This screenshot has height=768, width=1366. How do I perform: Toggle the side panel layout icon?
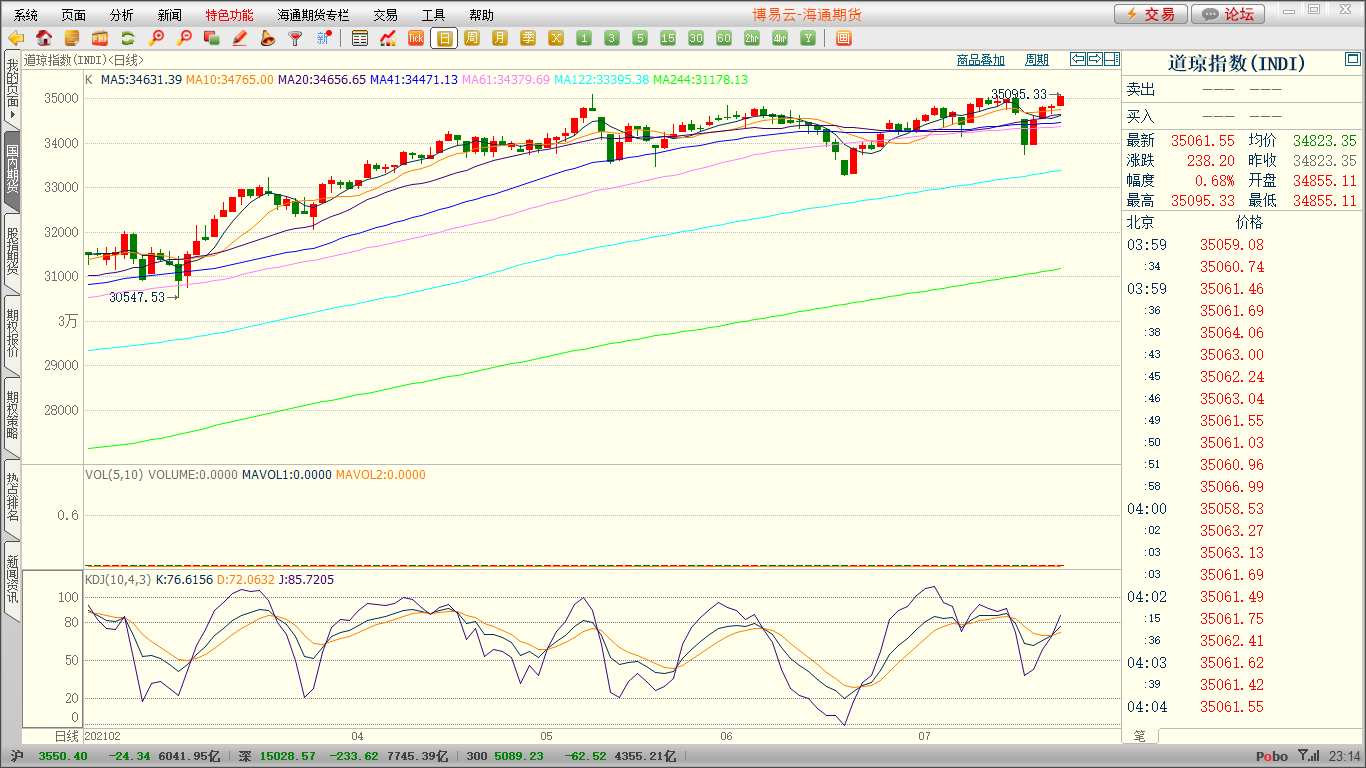(x=1112, y=59)
